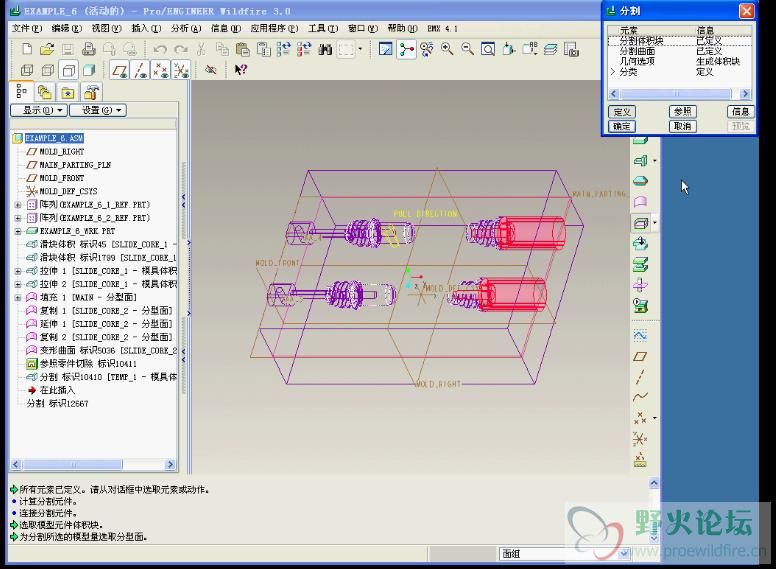Screen dimensions: 776x569
Task: Click the split volume icon in right toolbar
Action: coord(641,223)
